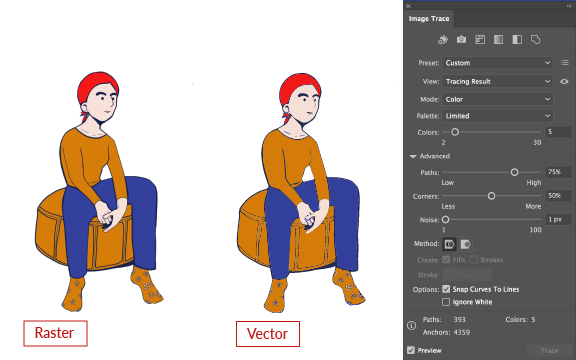Collapse the panel with double-arrow icon

pos(569,6)
